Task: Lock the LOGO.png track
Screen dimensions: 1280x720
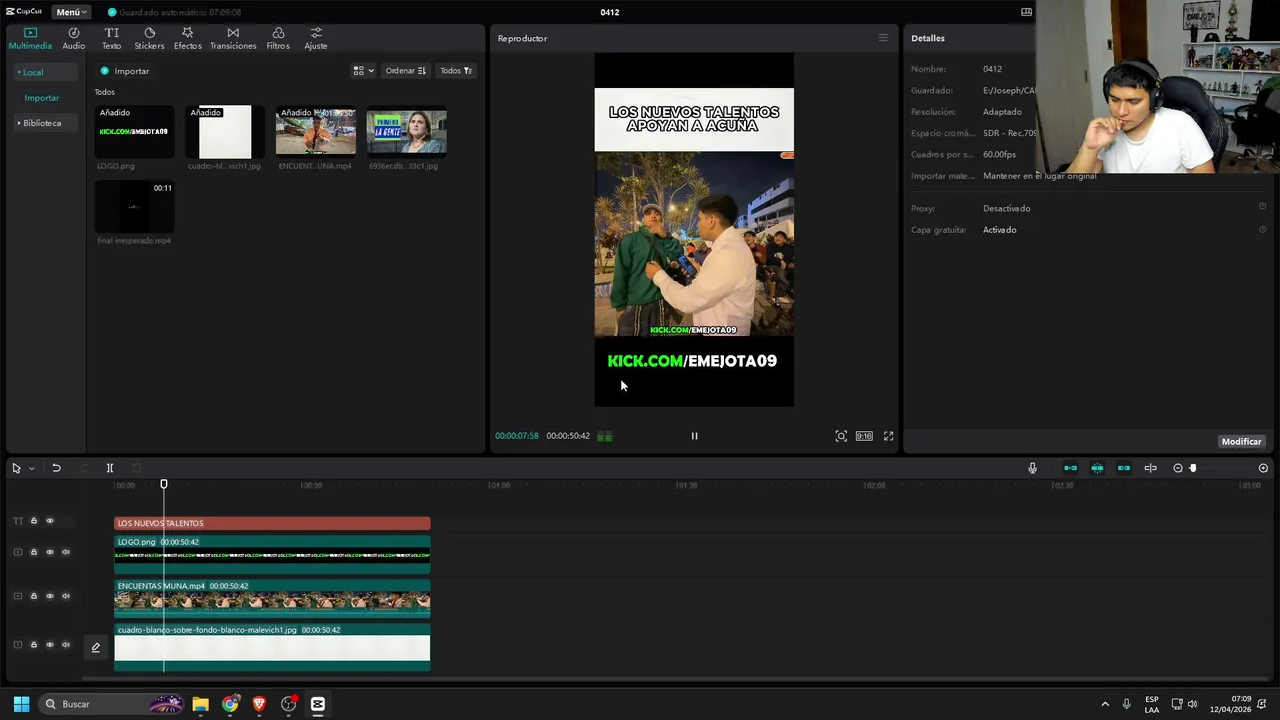Action: 33,552
